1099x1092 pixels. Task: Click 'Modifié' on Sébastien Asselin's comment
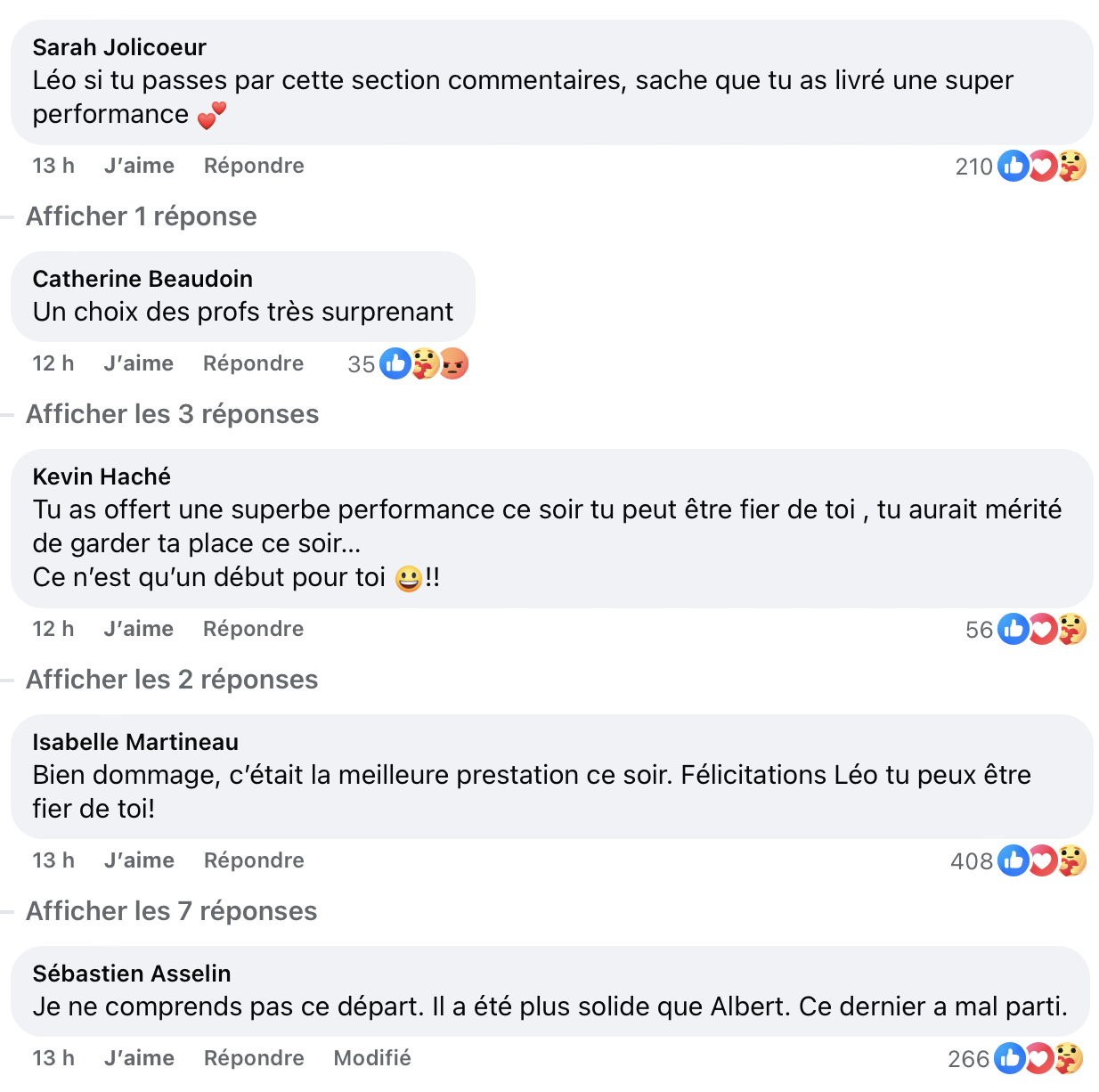(371, 1058)
